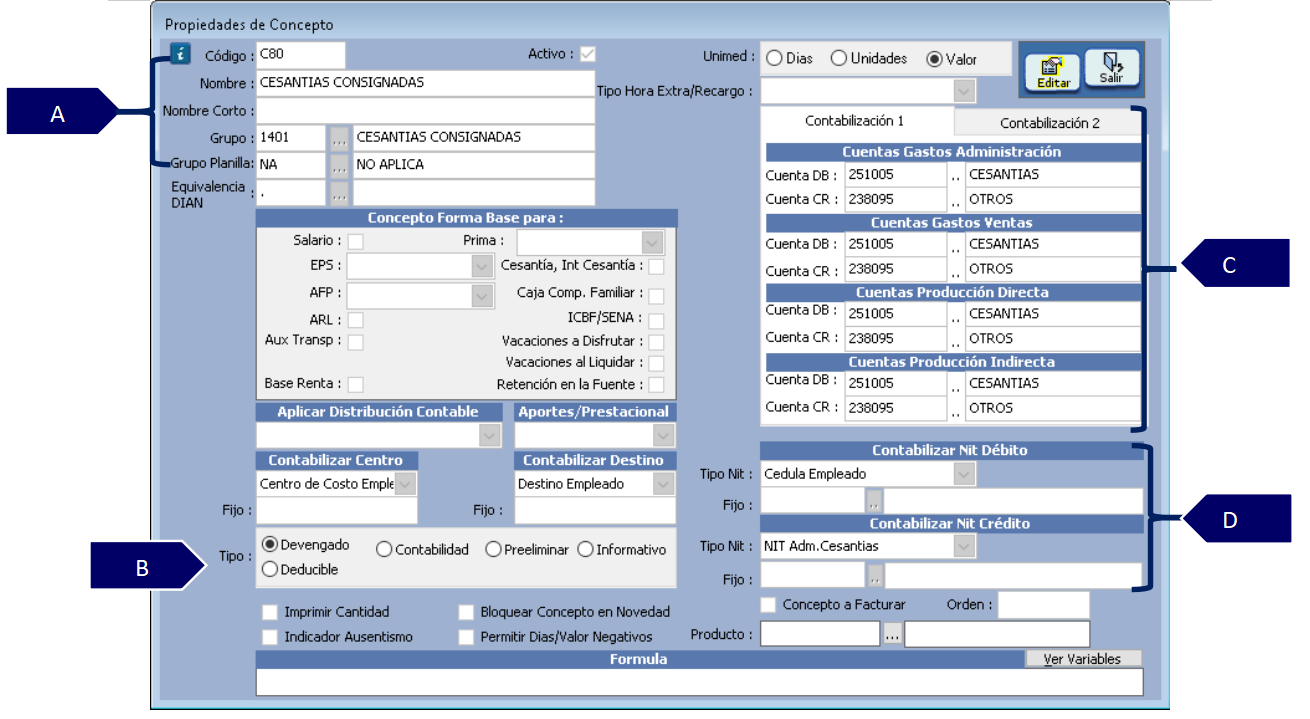
Task: Select the Valor radio button
Action: [934, 59]
